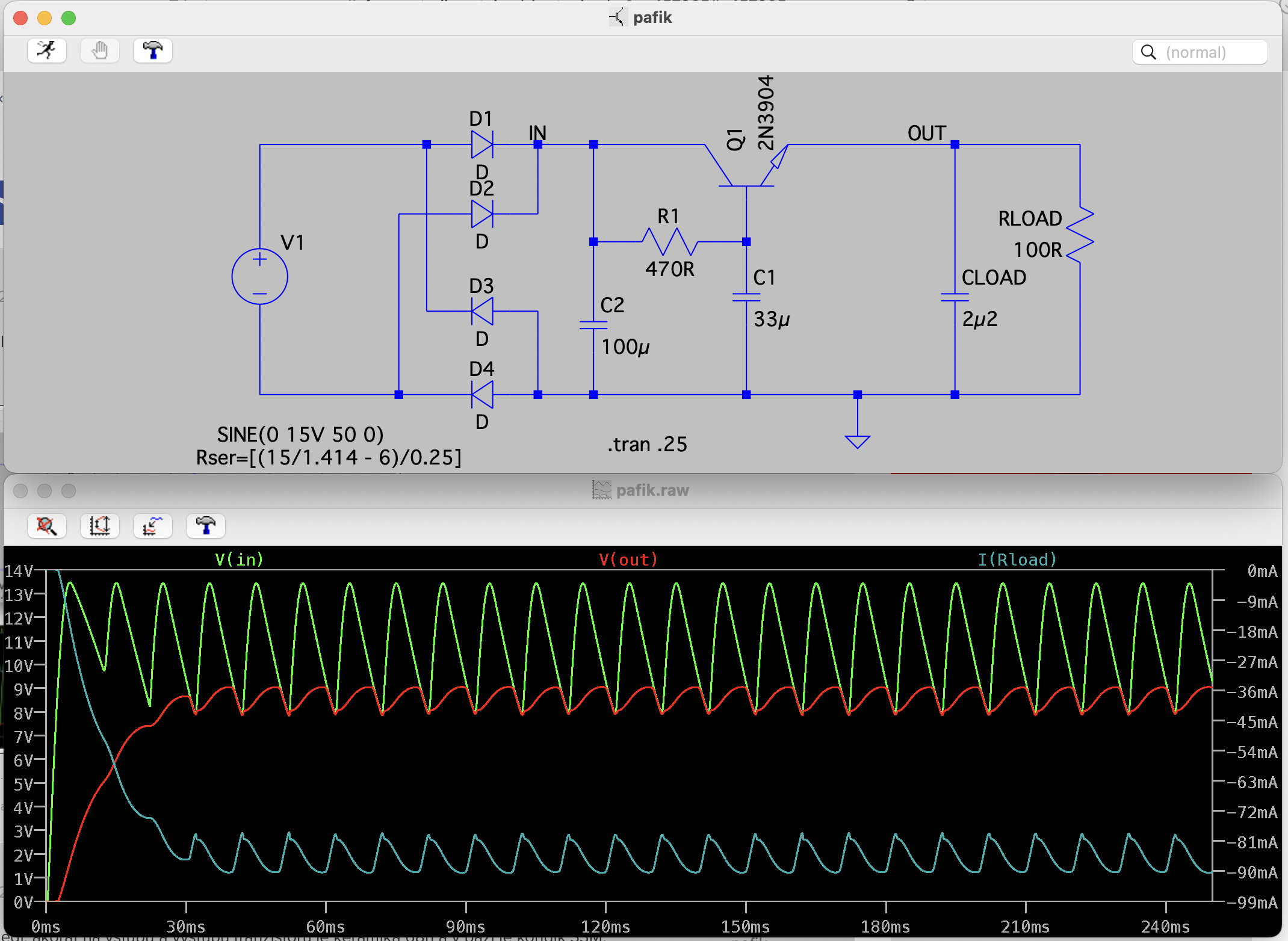Image resolution: width=1288 pixels, height=941 pixels.
Task: Click the RLOAD 100R resistor symbol
Action: point(1080,235)
